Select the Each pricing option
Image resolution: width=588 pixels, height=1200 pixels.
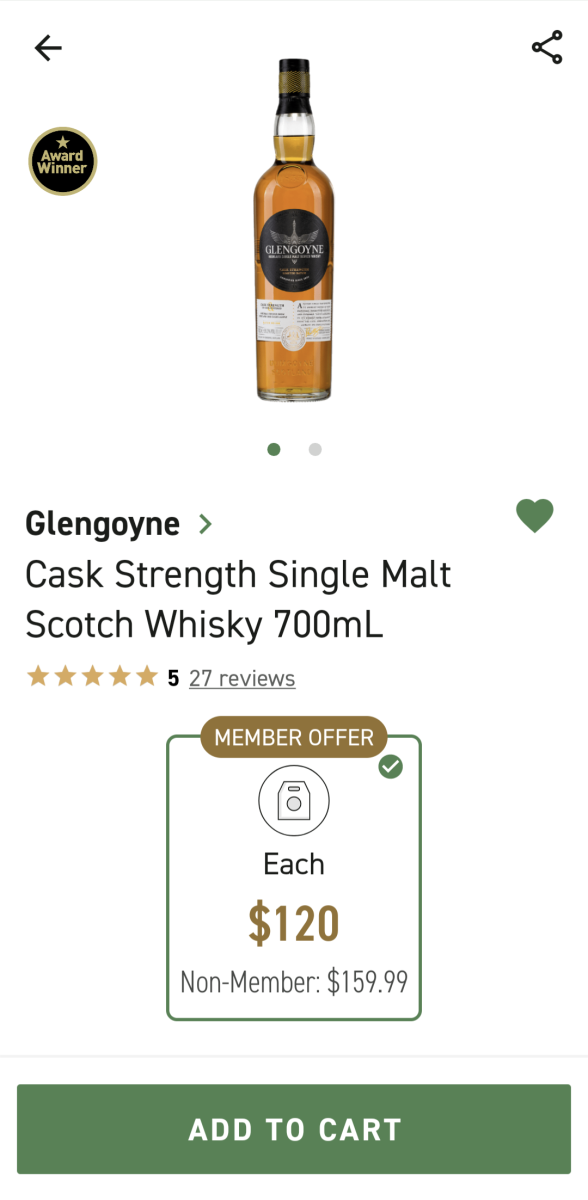293,863
